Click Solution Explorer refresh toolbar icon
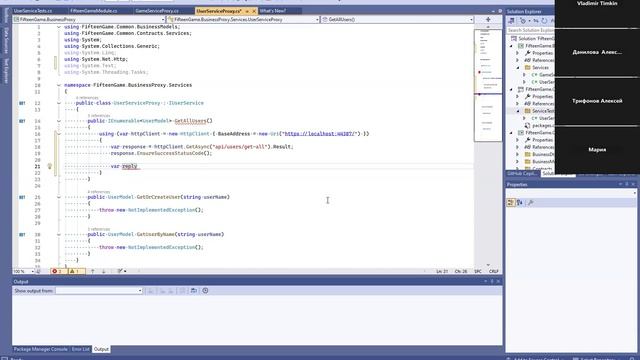Viewport: 640px width, 360px height. tap(544, 21)
